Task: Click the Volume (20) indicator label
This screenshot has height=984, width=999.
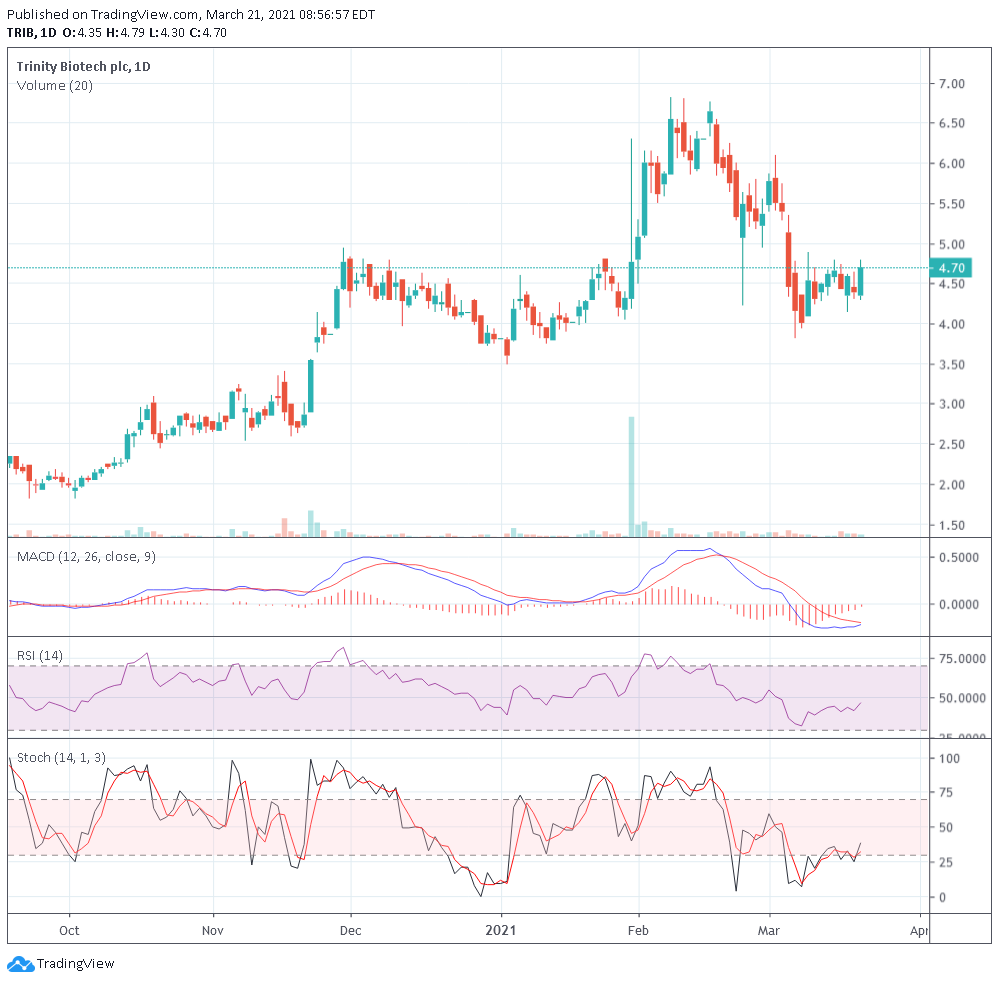Action: pyautogui.click(x=55, y=85)
